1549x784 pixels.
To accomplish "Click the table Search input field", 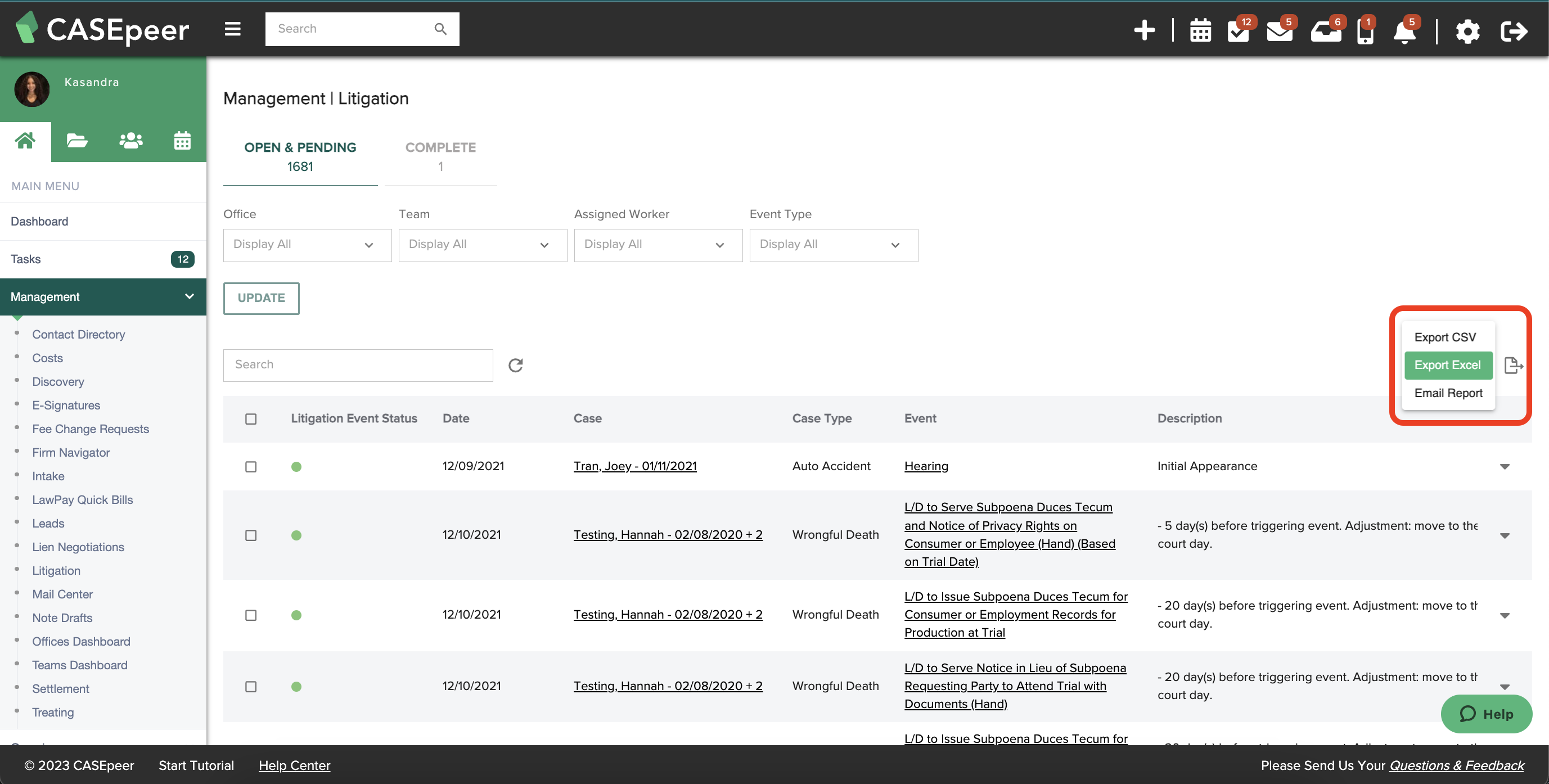I will (358, 365).
